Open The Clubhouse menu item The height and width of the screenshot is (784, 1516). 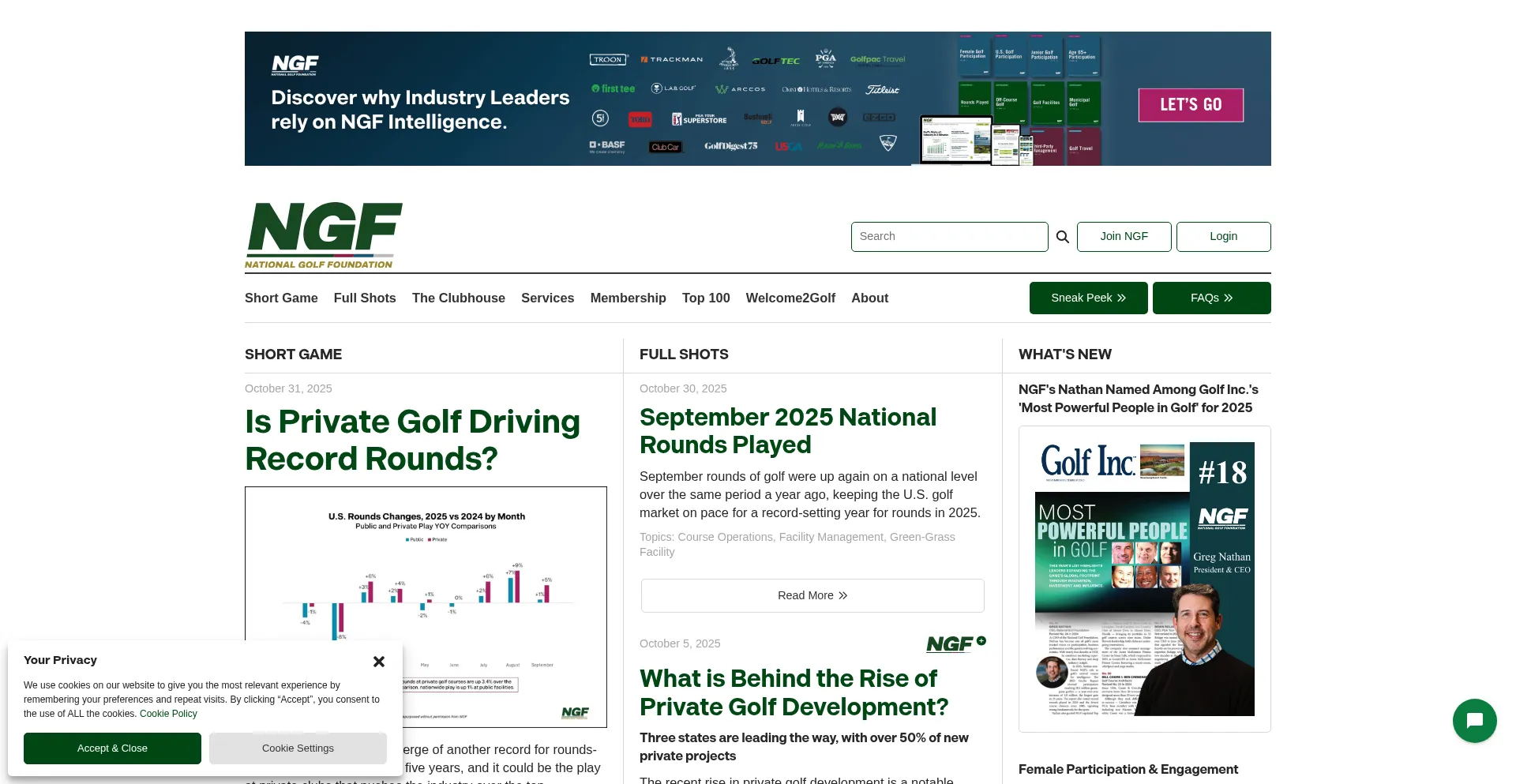pos(458,298)
